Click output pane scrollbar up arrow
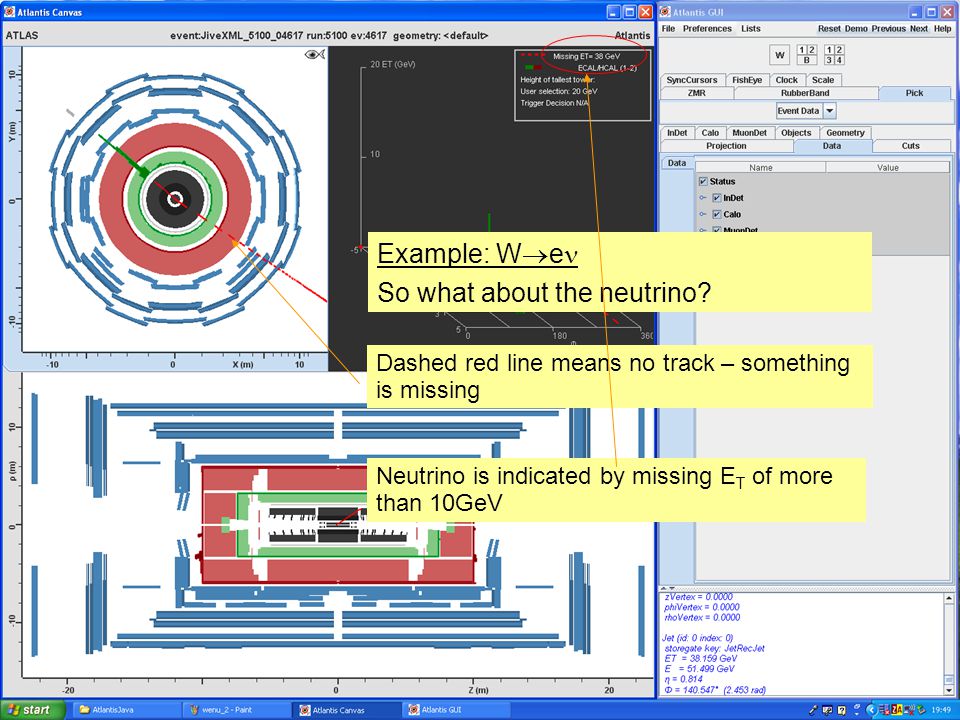Screen dimensions: 960x720 pos(949,597)
